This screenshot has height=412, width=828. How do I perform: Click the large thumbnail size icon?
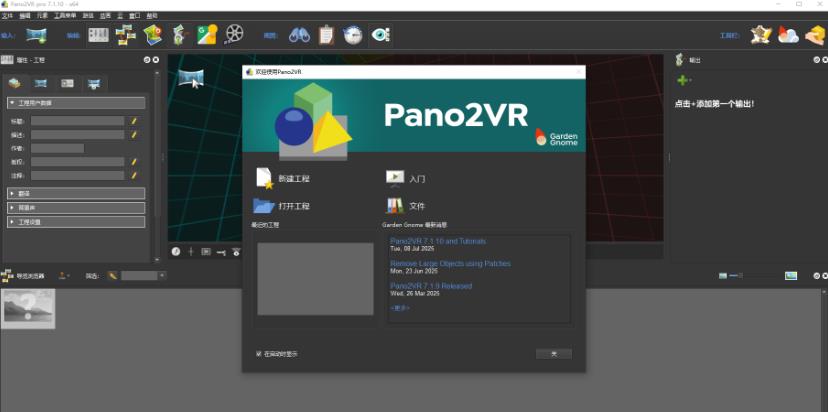click(x=791, y=276)
